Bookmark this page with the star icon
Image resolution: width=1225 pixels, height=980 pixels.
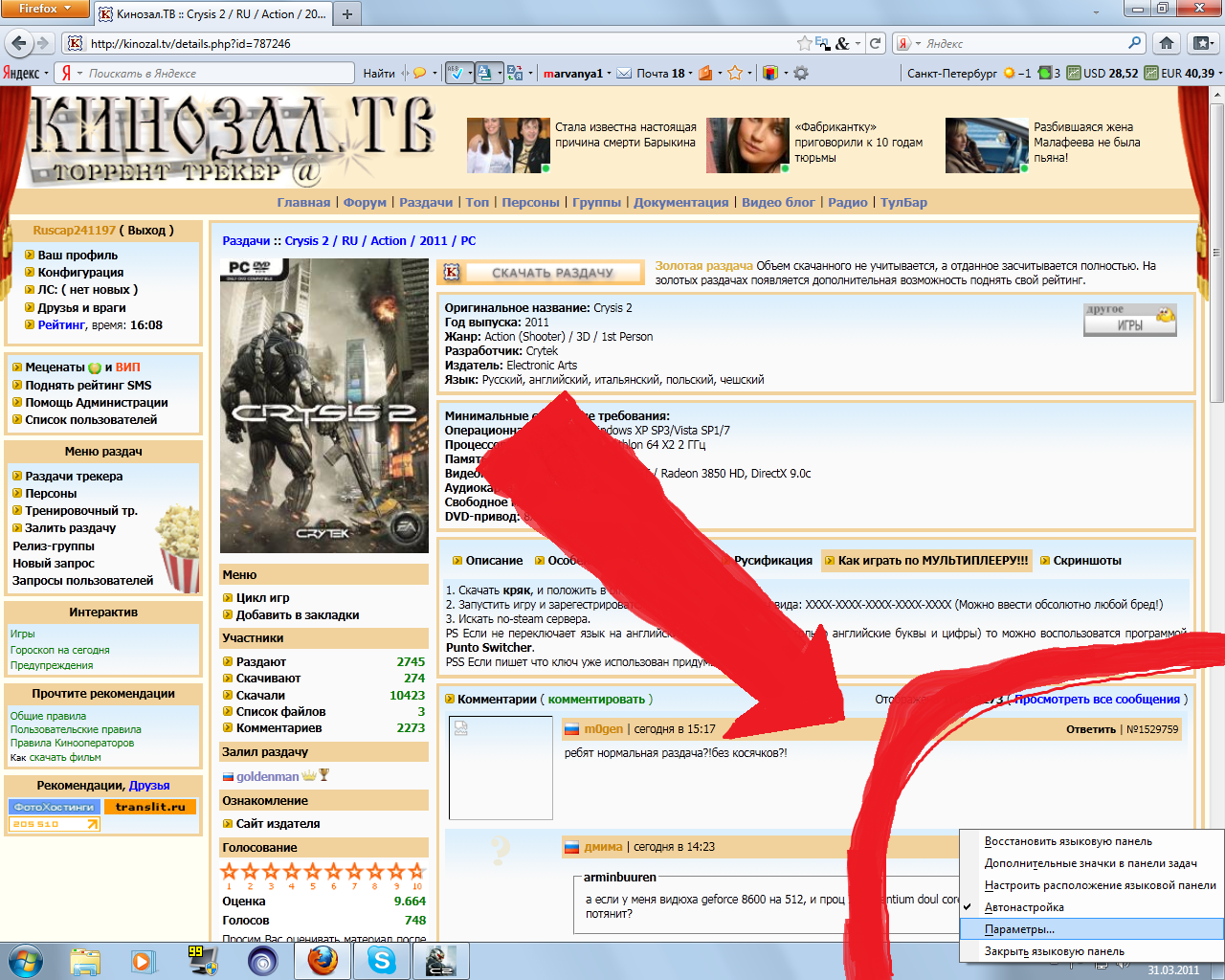pyautogui.click(x=805, y=43)
